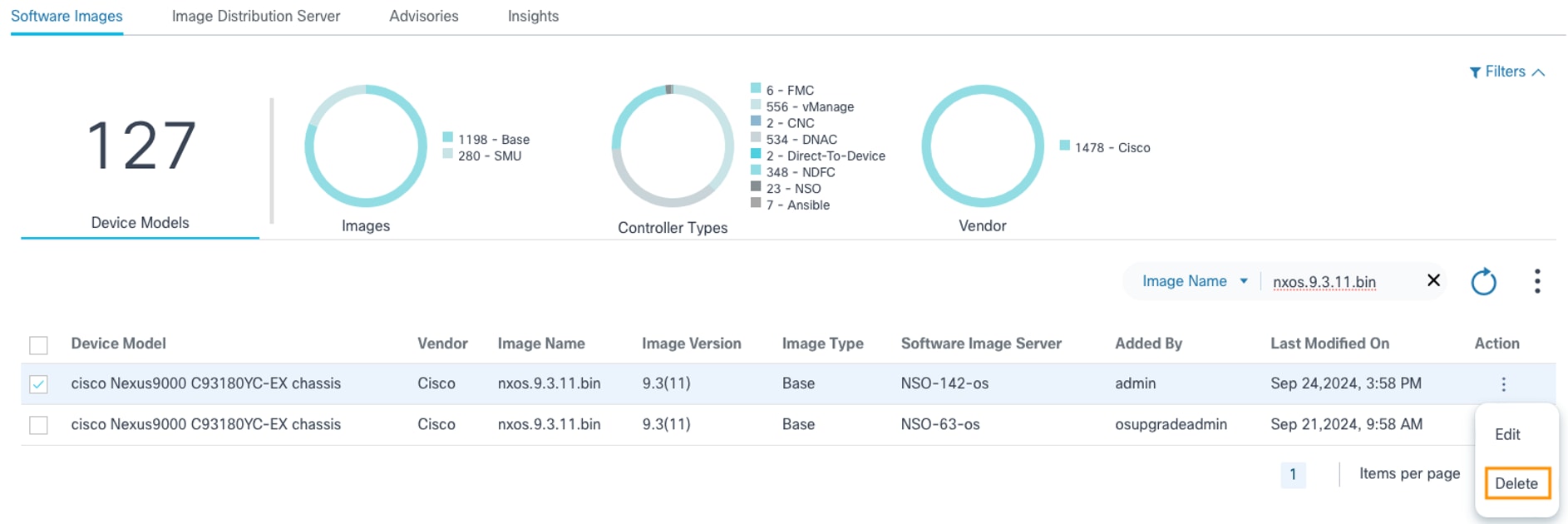
Task: Collapse the Filters panel chevron
Action: pyautogui.click(x=1539, y=72)
